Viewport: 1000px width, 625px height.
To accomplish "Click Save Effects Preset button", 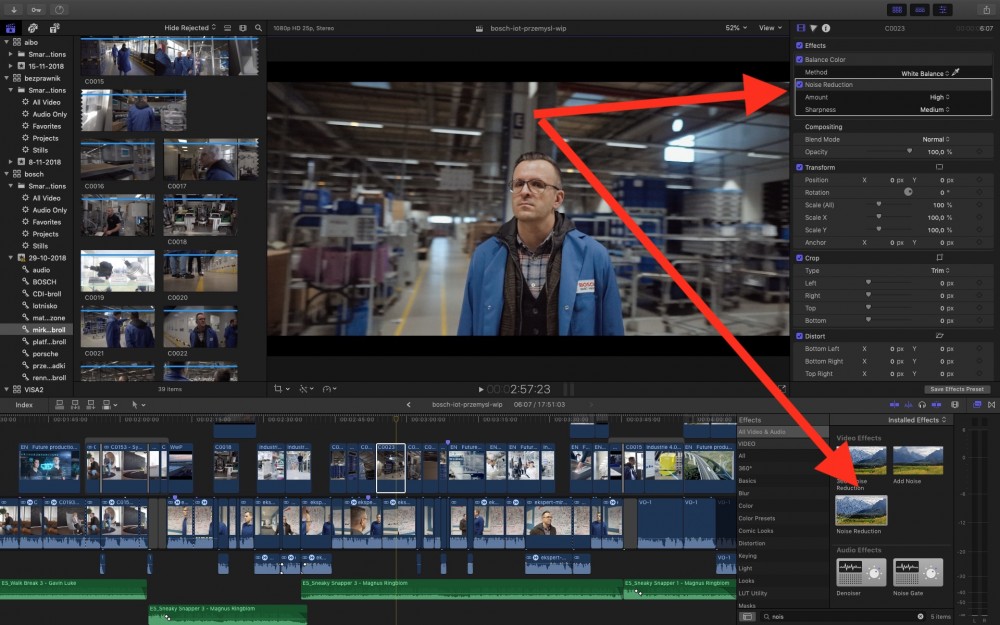I will click(957, 389).
